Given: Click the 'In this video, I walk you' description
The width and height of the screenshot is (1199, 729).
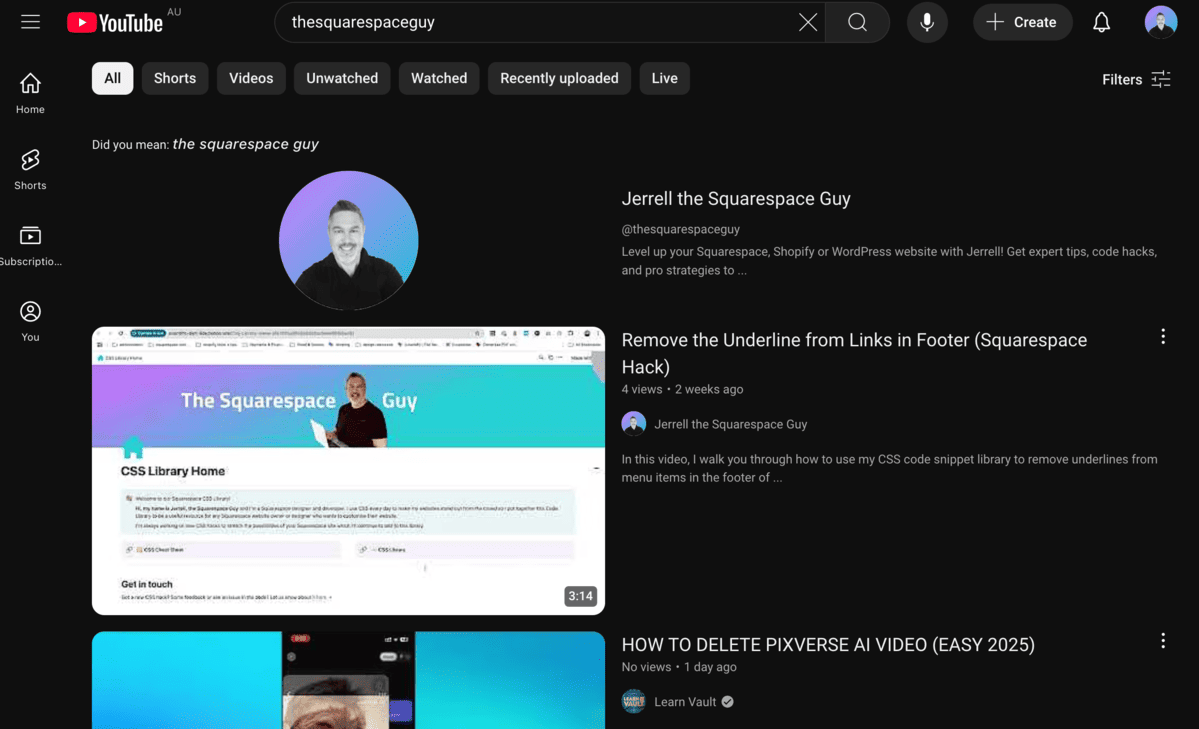Looking at the screenshot, I should (889, 468).
